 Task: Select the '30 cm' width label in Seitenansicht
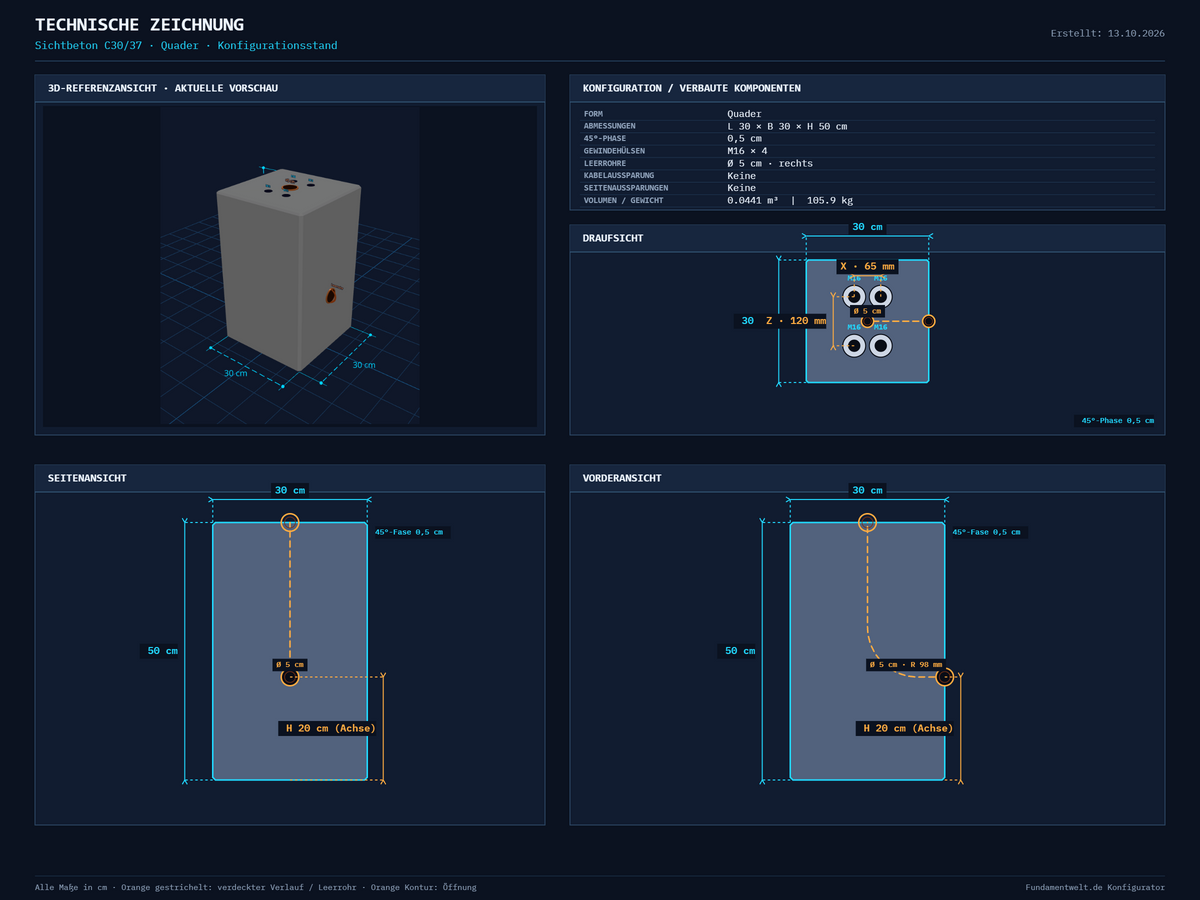coord(290,490)
